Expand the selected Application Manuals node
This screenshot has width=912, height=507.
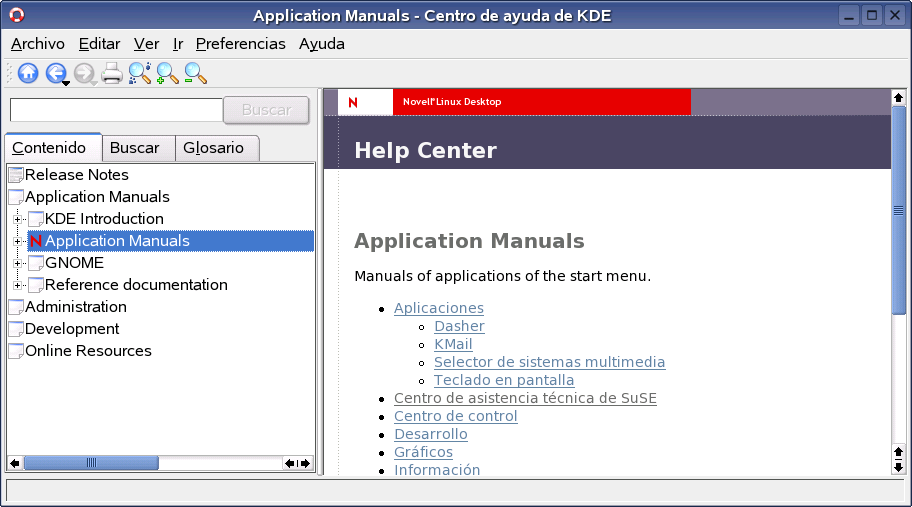17,241
